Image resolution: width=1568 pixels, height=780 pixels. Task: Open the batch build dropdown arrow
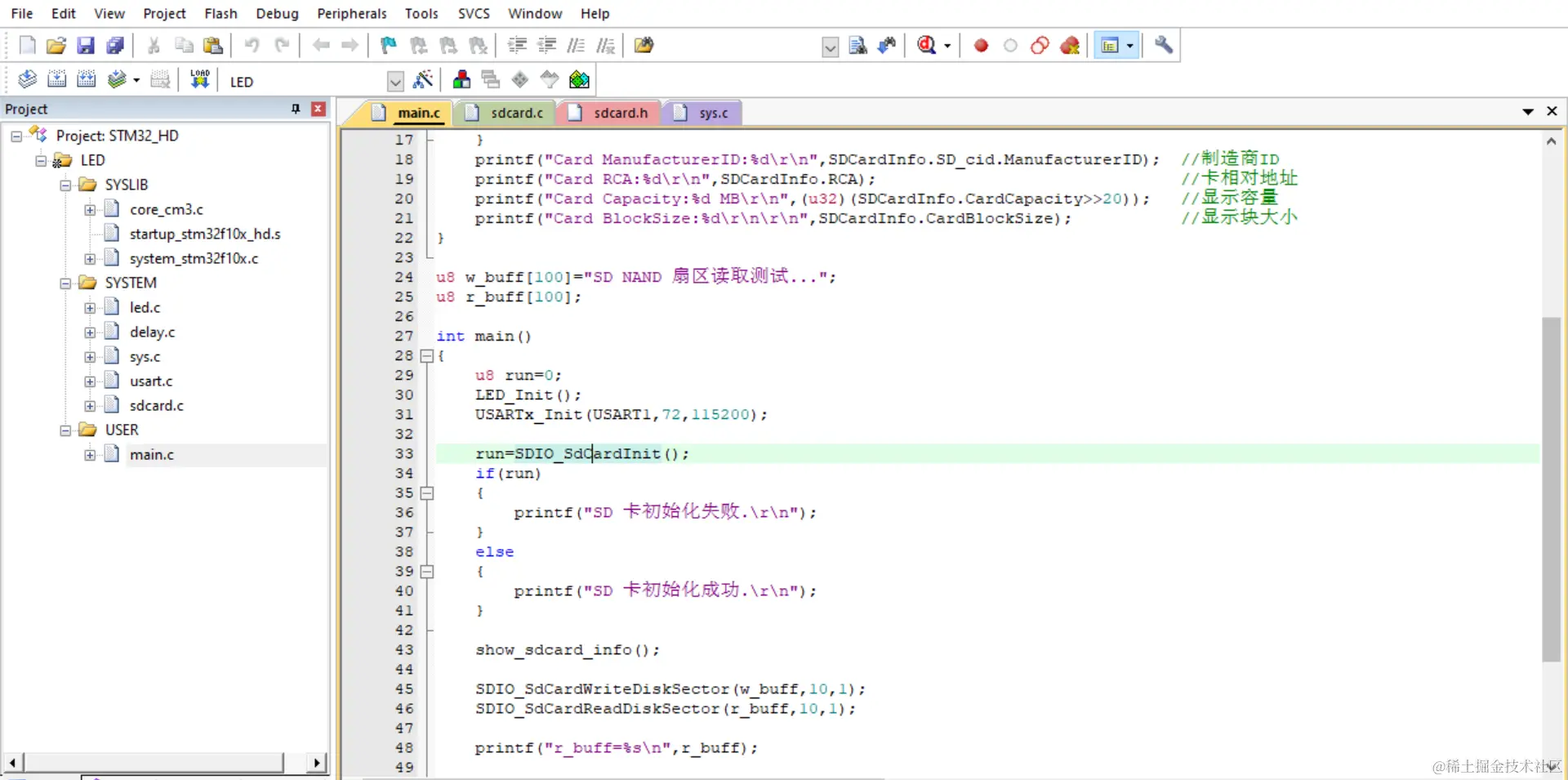coord(136,80)
